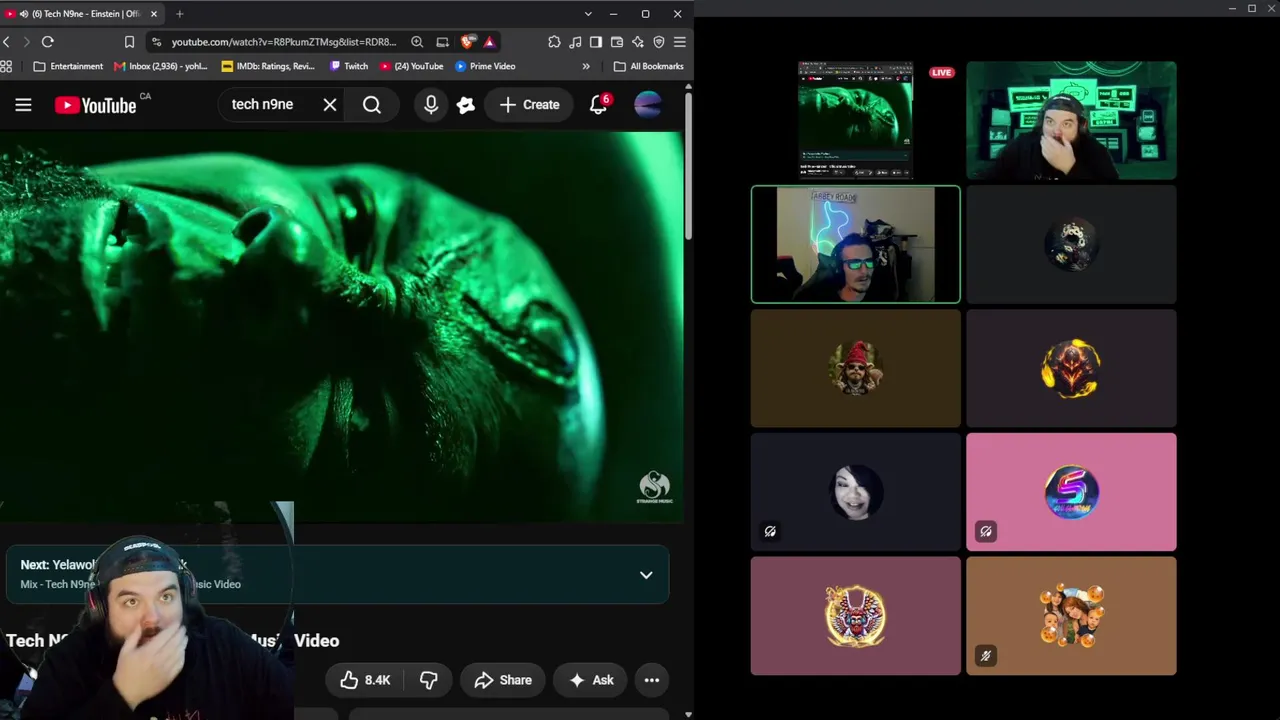The image size is (1280, 720).
Task: Open the tab search dropdown arrow
Action: [x=587, y=14]
